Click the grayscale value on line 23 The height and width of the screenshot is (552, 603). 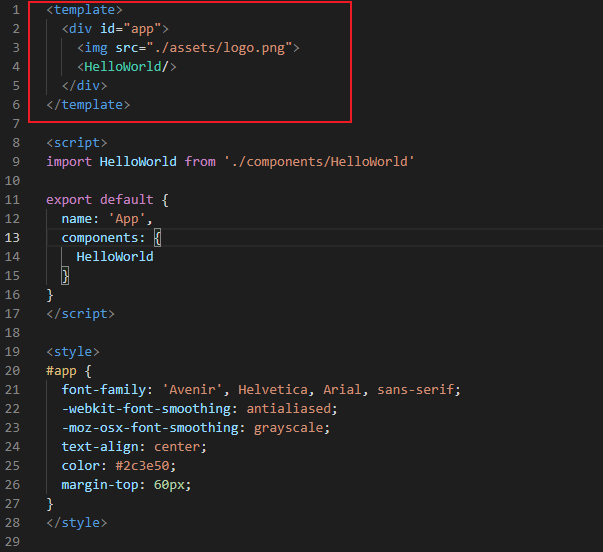point(288,428)
